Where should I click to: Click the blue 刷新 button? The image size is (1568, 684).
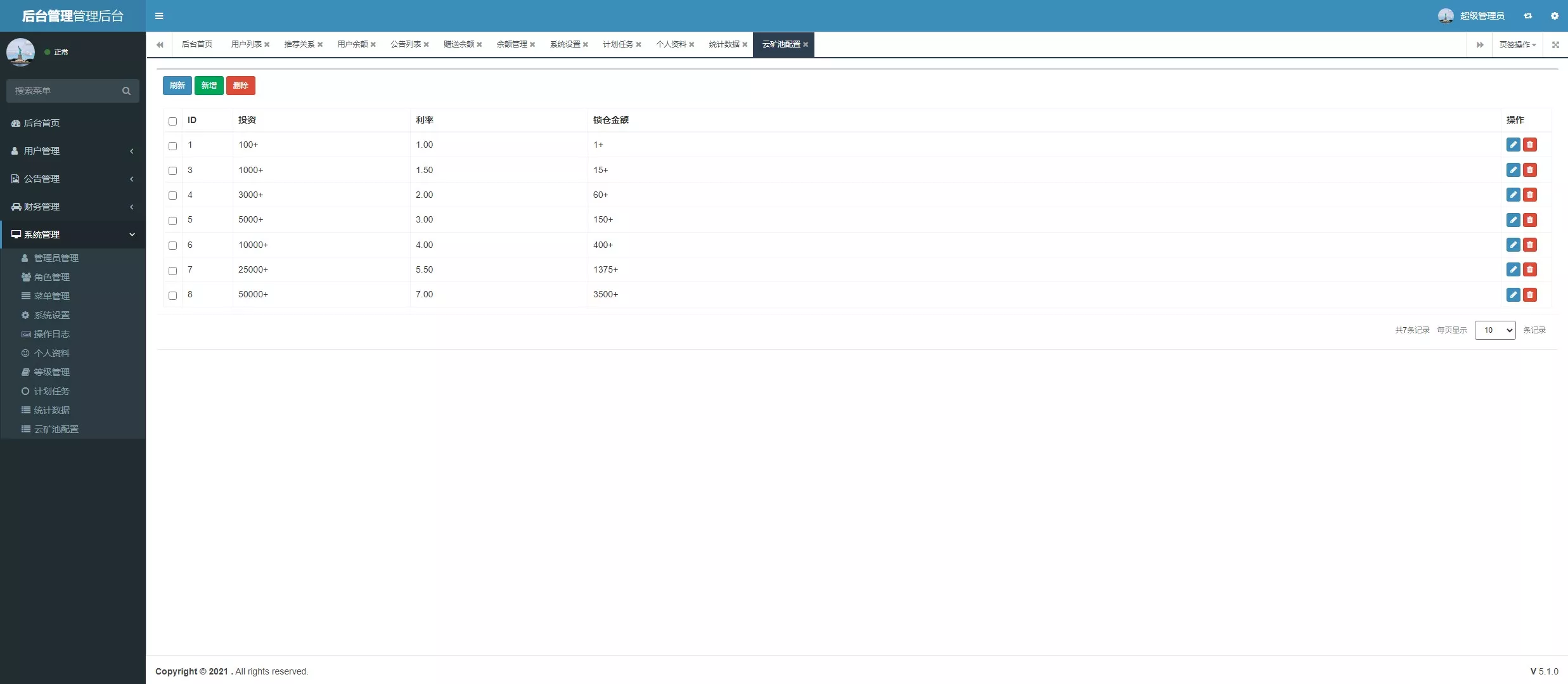click(177, 86)
